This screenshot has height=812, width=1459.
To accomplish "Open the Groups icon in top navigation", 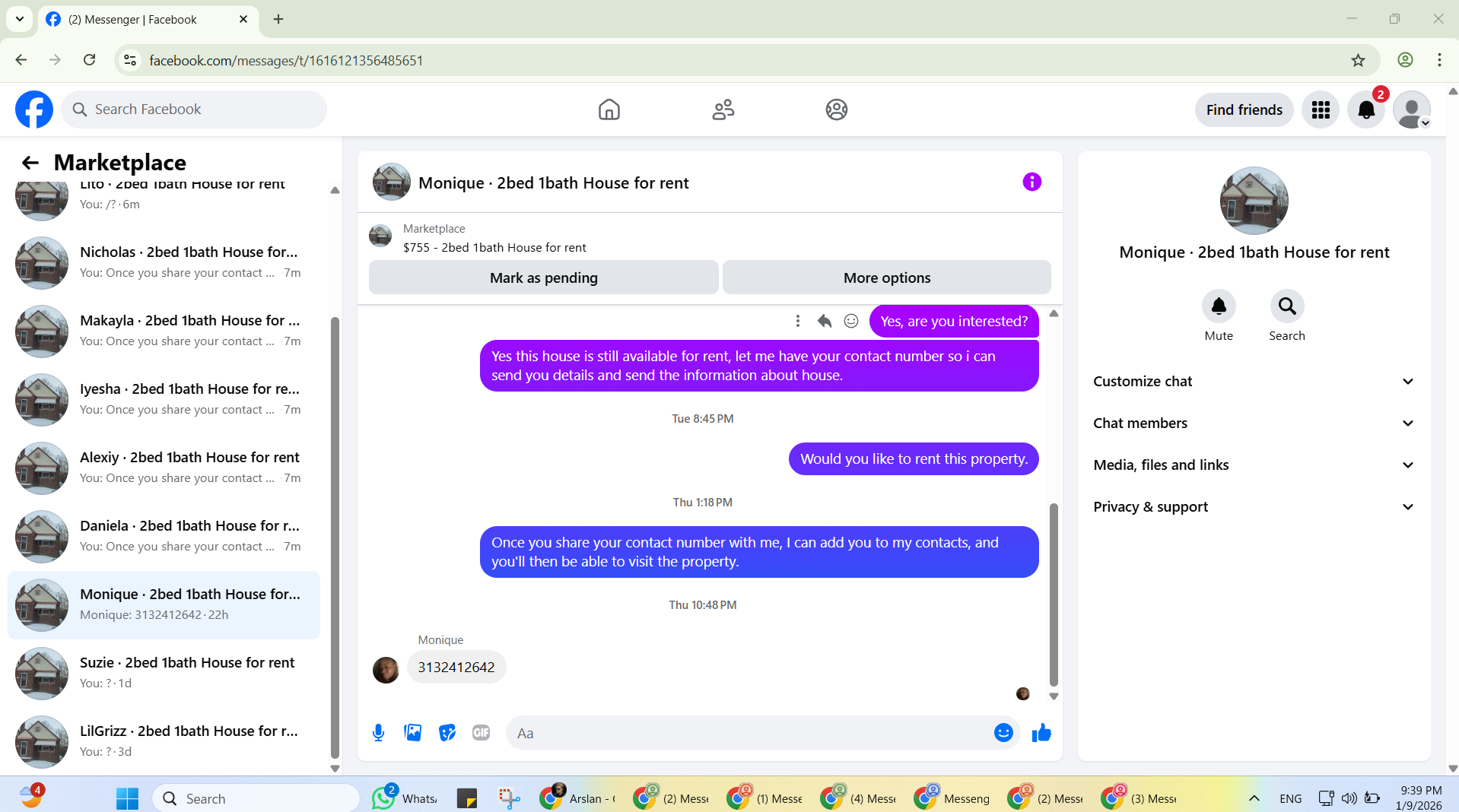I will (x=836, y=109).
